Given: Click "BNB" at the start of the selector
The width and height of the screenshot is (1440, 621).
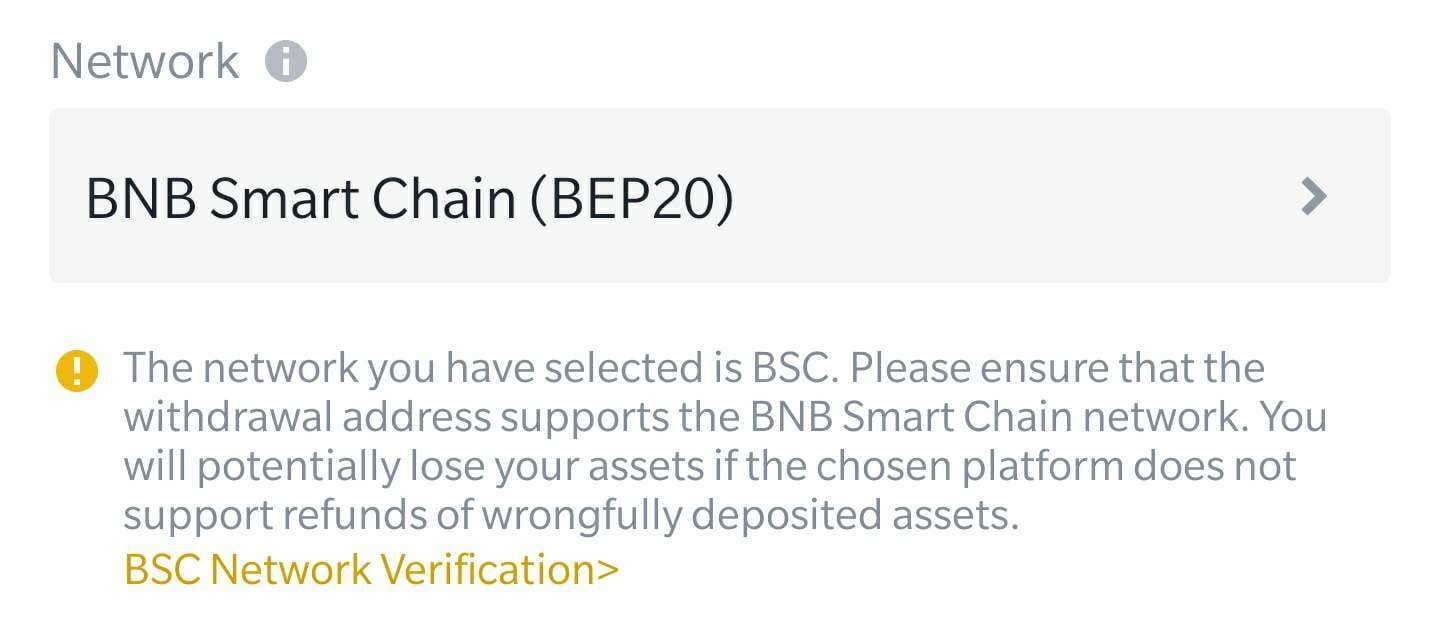Looking at the screenshot, I should 142,198.
